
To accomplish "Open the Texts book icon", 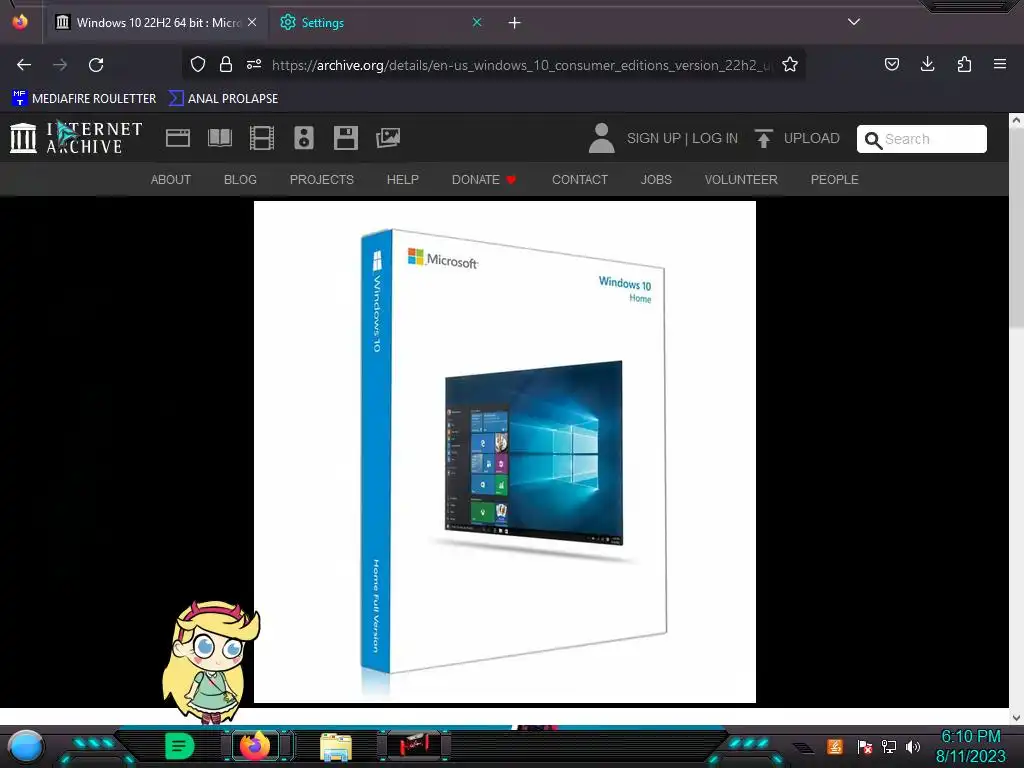I will 219,138.
